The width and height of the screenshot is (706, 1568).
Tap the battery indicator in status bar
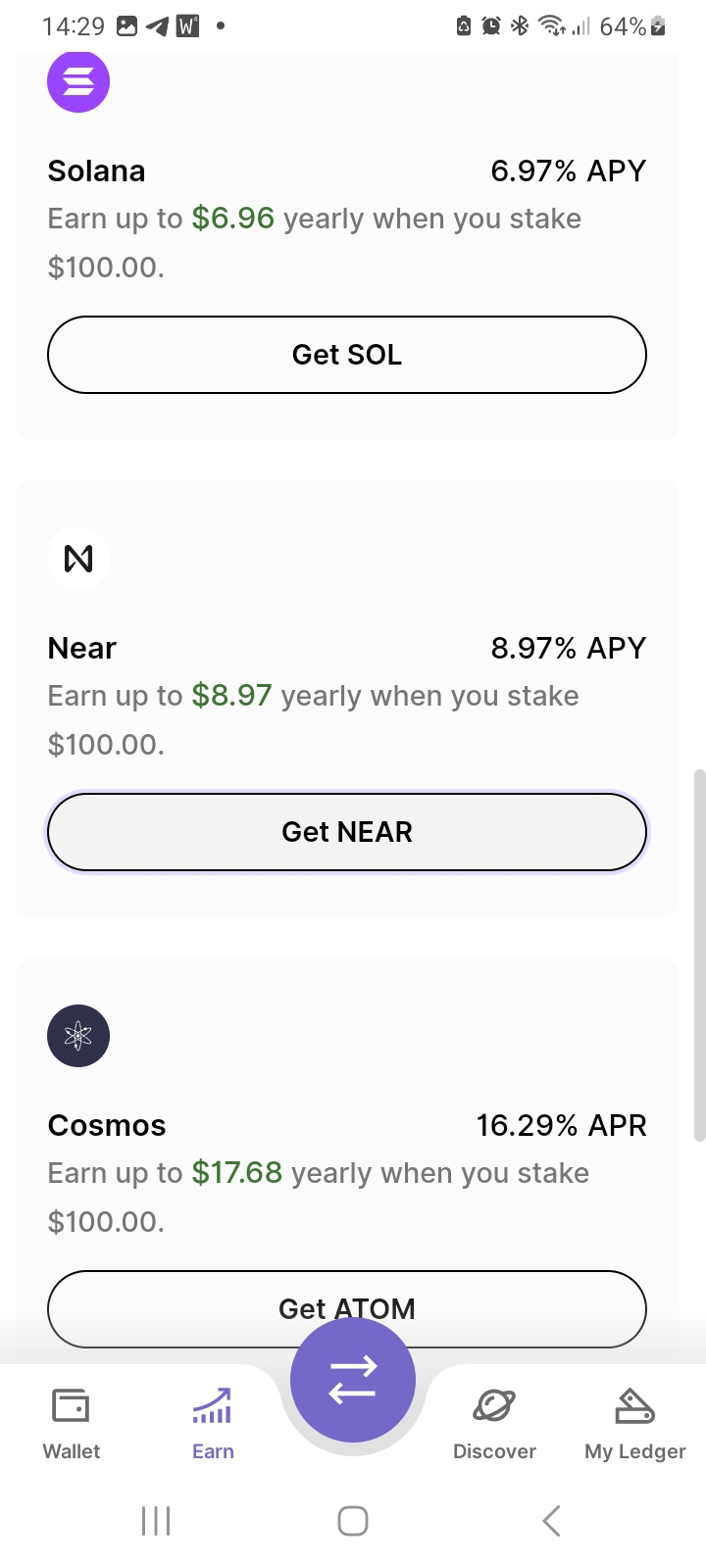[x=658, y=26]
